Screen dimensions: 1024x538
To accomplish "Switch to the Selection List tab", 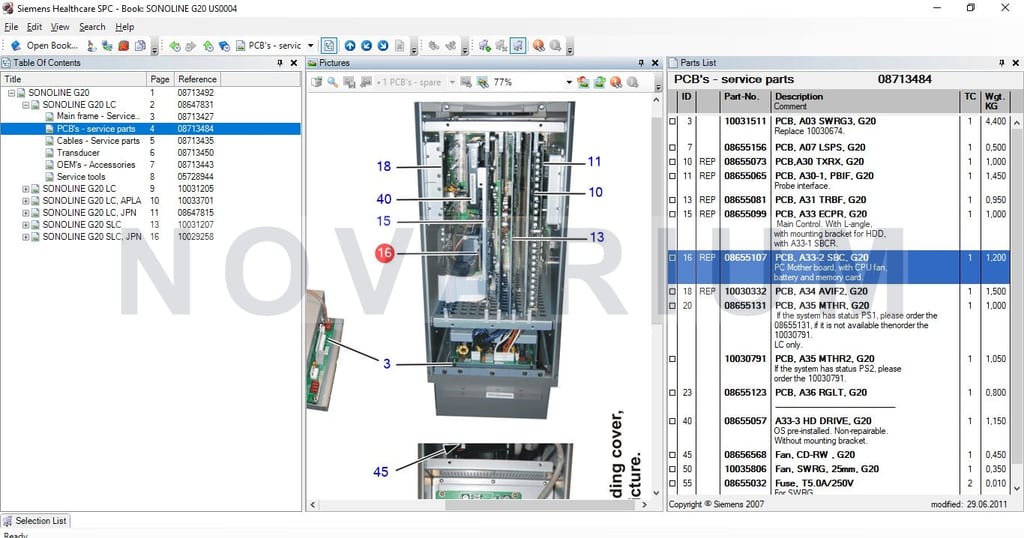I will click(35, 521).
